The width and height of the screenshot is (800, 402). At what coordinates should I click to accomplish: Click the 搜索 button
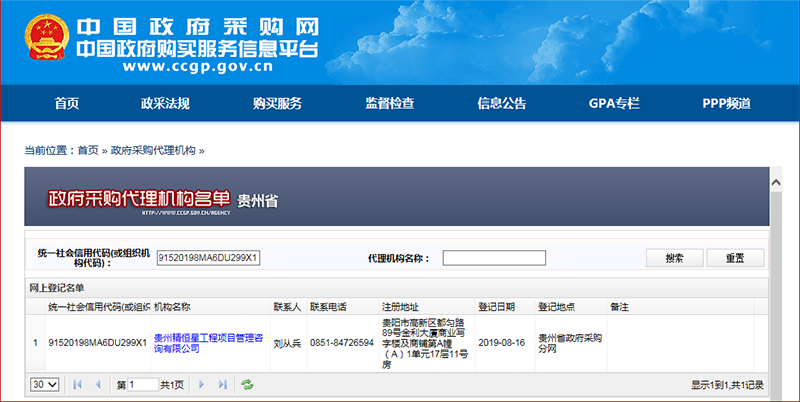pos(674,258)
